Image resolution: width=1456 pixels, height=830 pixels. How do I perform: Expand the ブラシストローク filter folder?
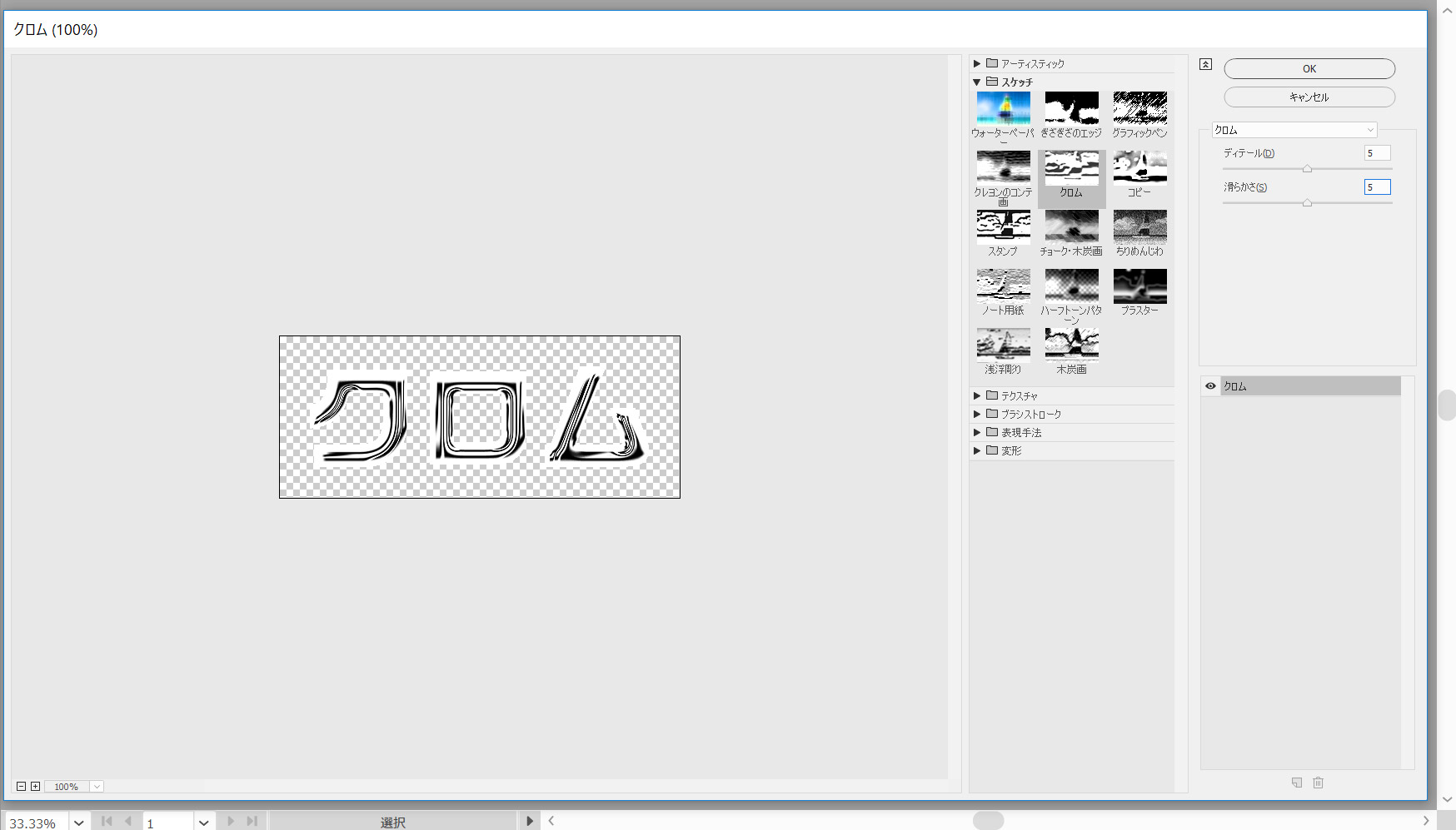click(x=977, y=414)
